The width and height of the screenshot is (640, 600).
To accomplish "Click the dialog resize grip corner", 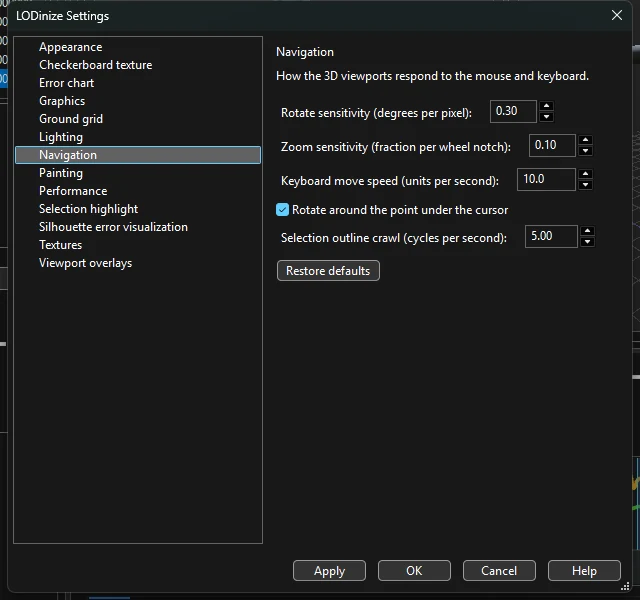I will pos(625,587).
